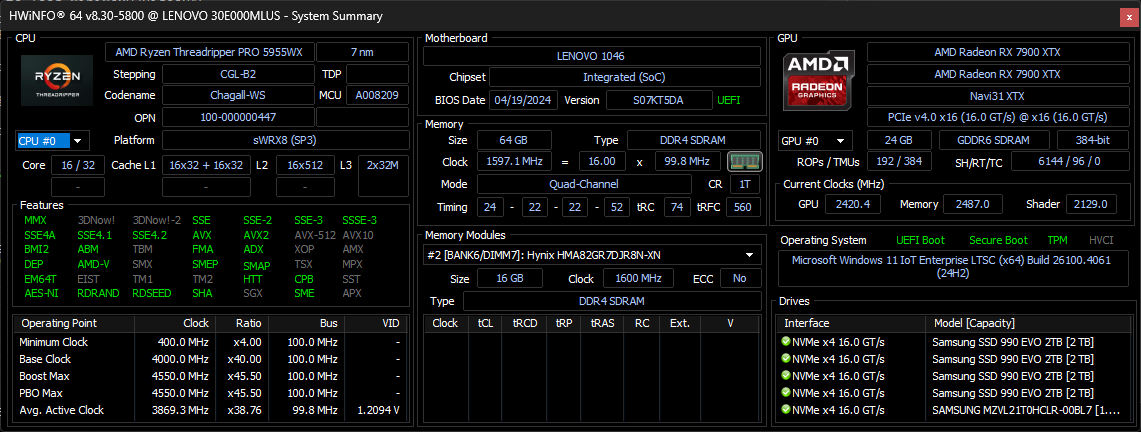The height and width of the screenshot is (432, 1141).
Task: Click the SHA feature label
Action: 202,294
